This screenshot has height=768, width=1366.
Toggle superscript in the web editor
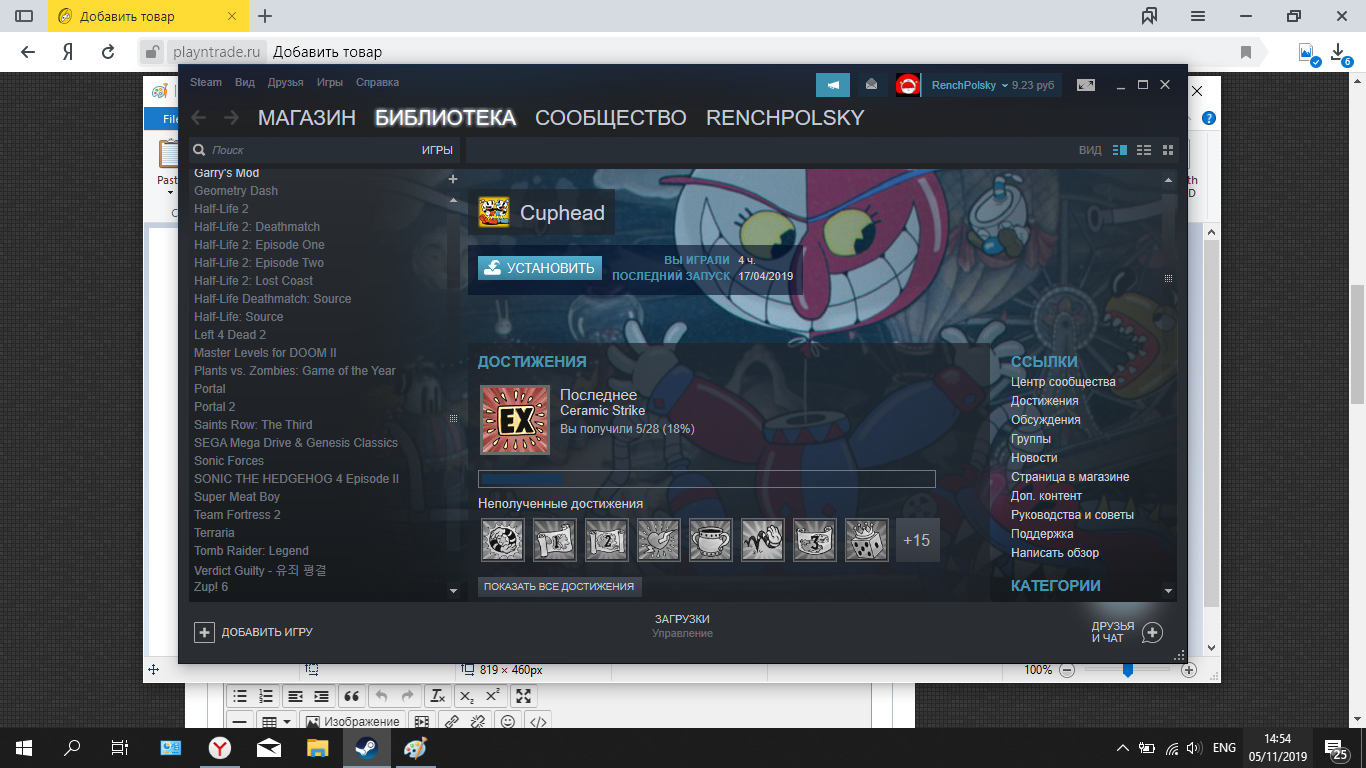click(x=492, y=696)
